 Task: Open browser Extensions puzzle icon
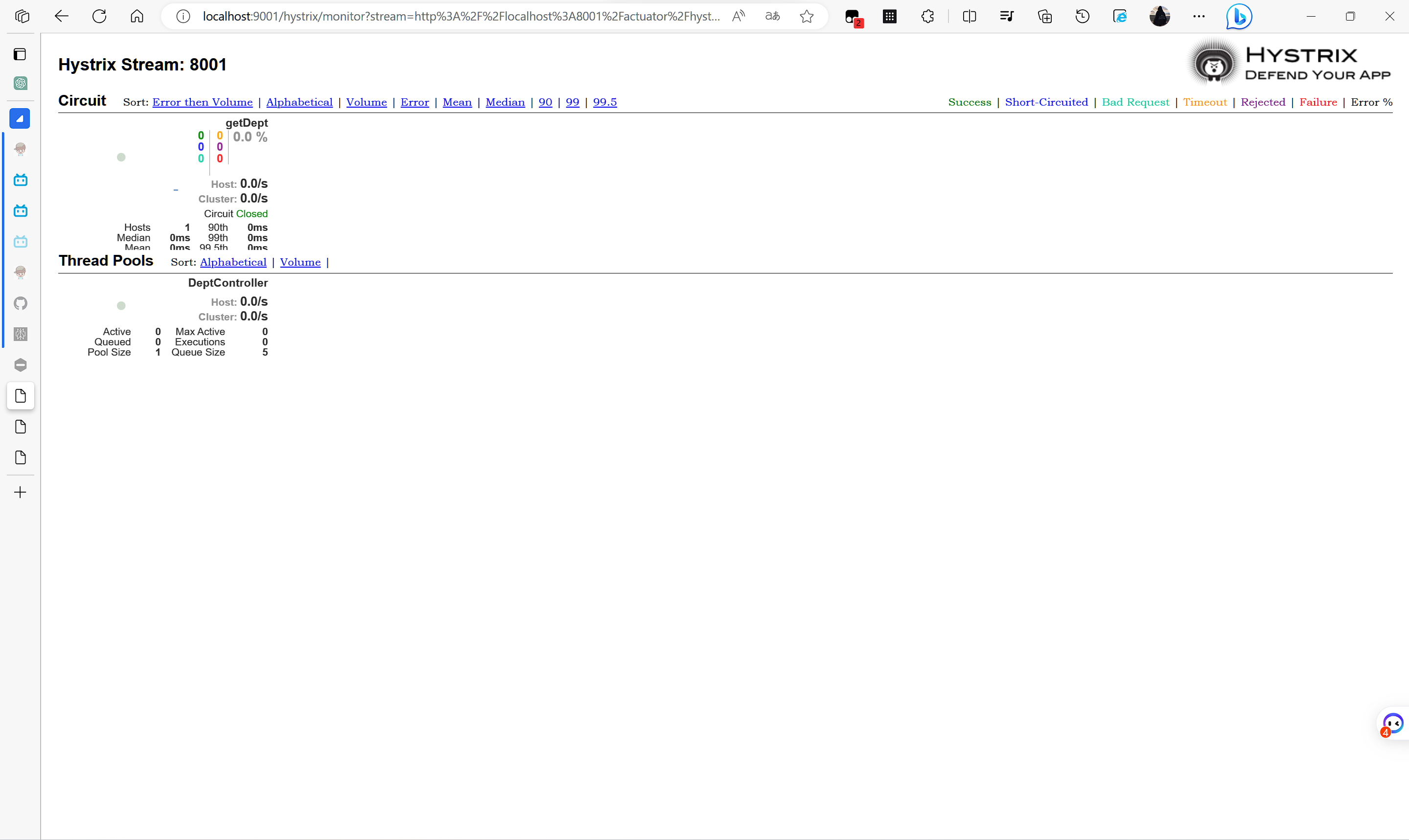pyautogui.click(x=927, y=17)
